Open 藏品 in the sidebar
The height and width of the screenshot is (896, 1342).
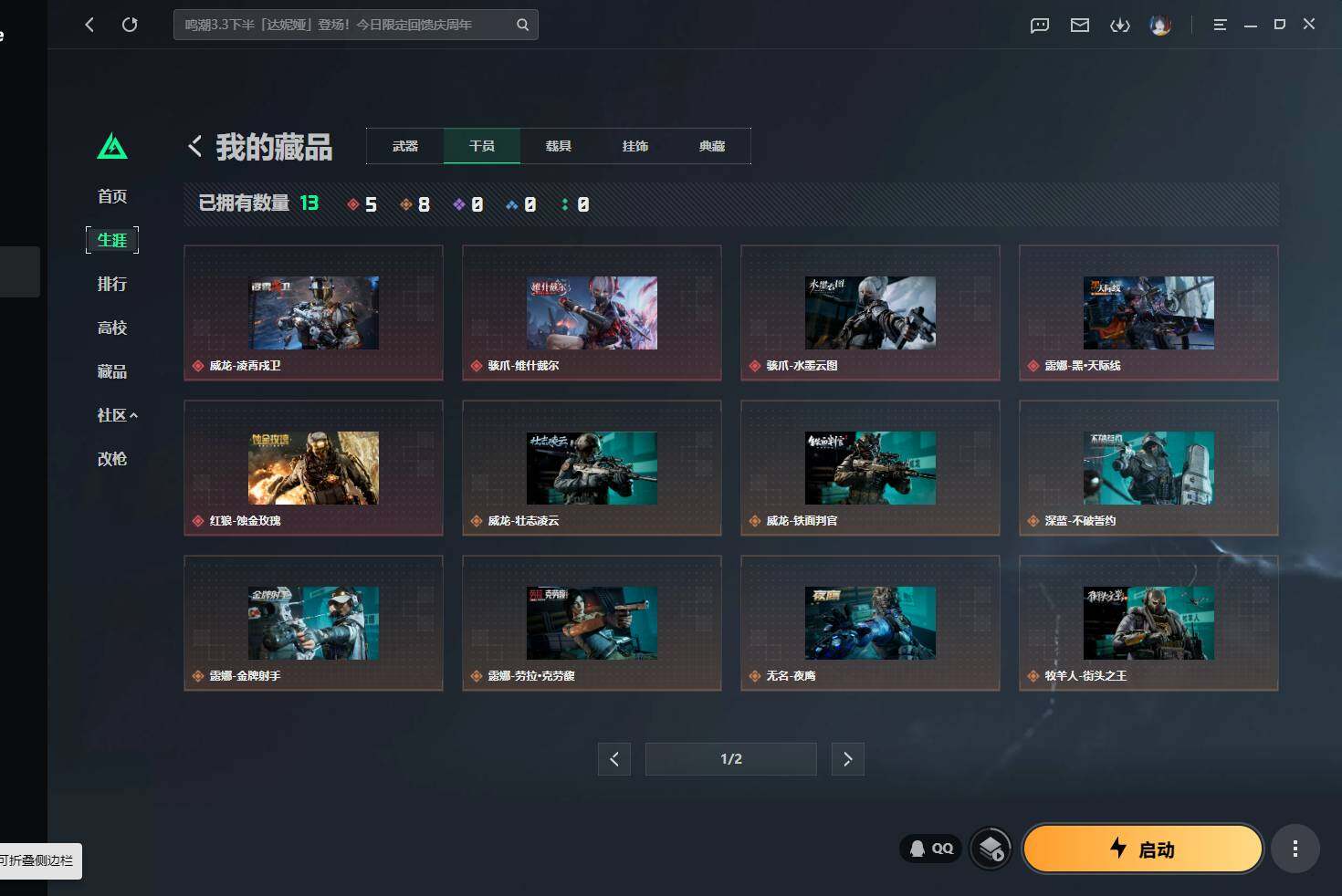pos(112,371)
